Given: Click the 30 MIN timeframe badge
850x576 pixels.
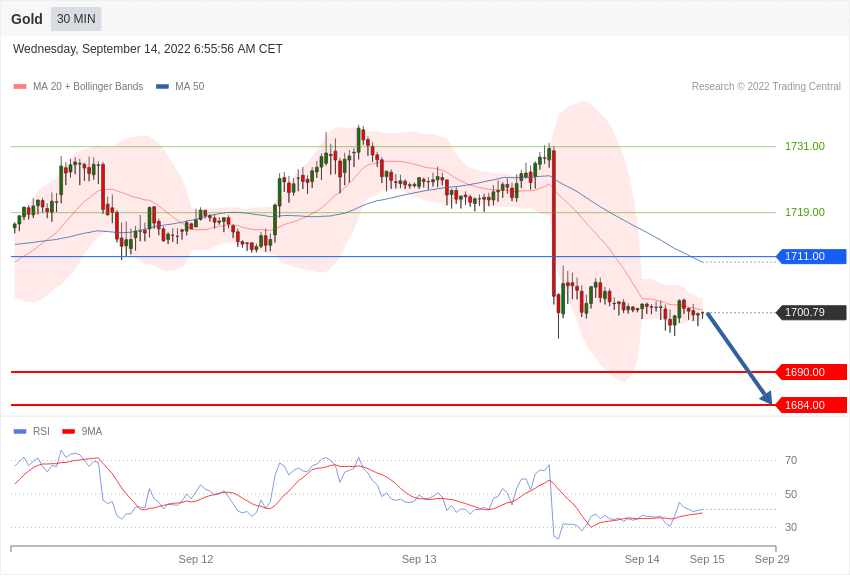Looking at the screenshot, I should point(76,19).
